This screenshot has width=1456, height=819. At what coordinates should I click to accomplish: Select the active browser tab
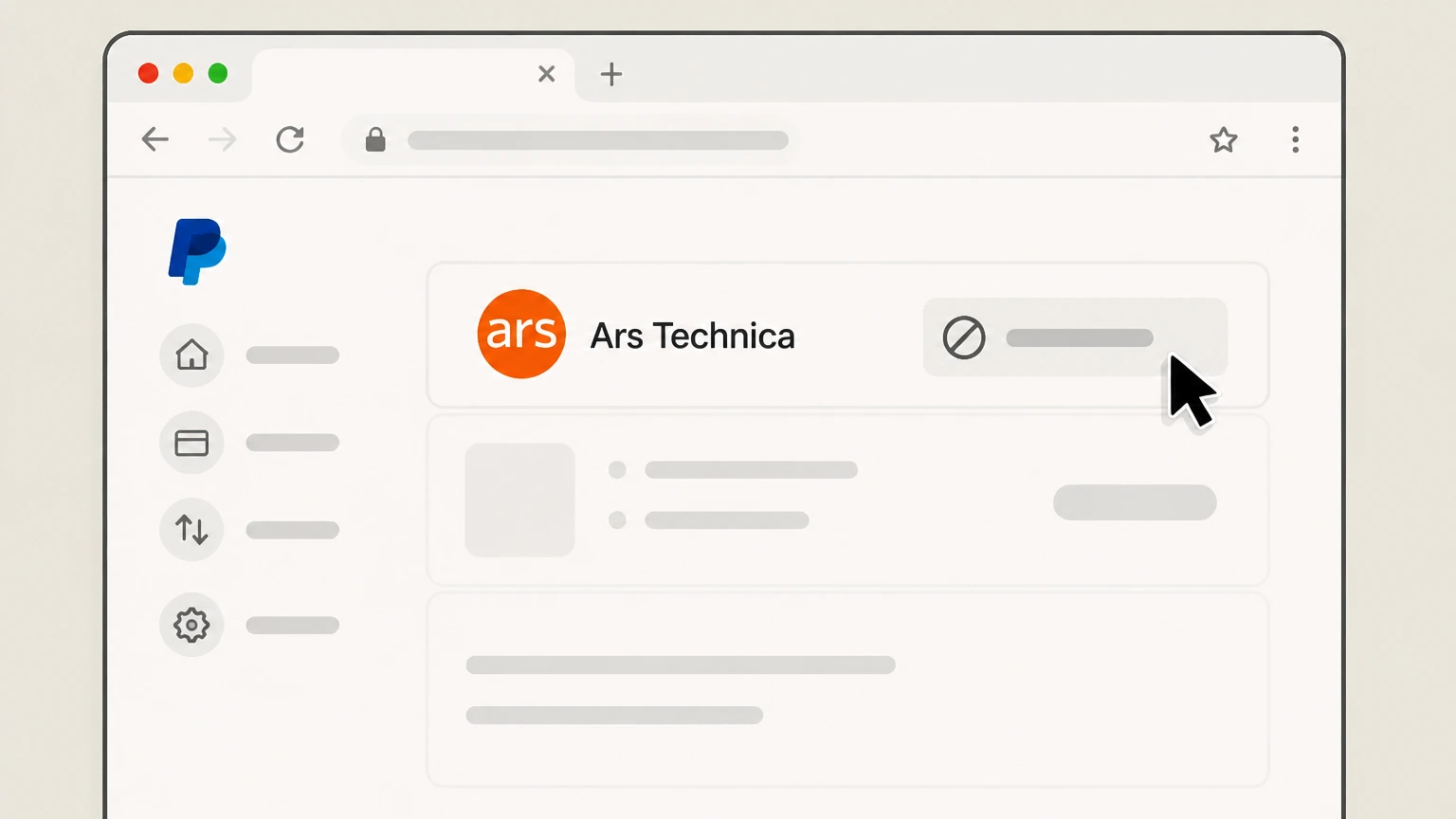click(x=413, y=75)
